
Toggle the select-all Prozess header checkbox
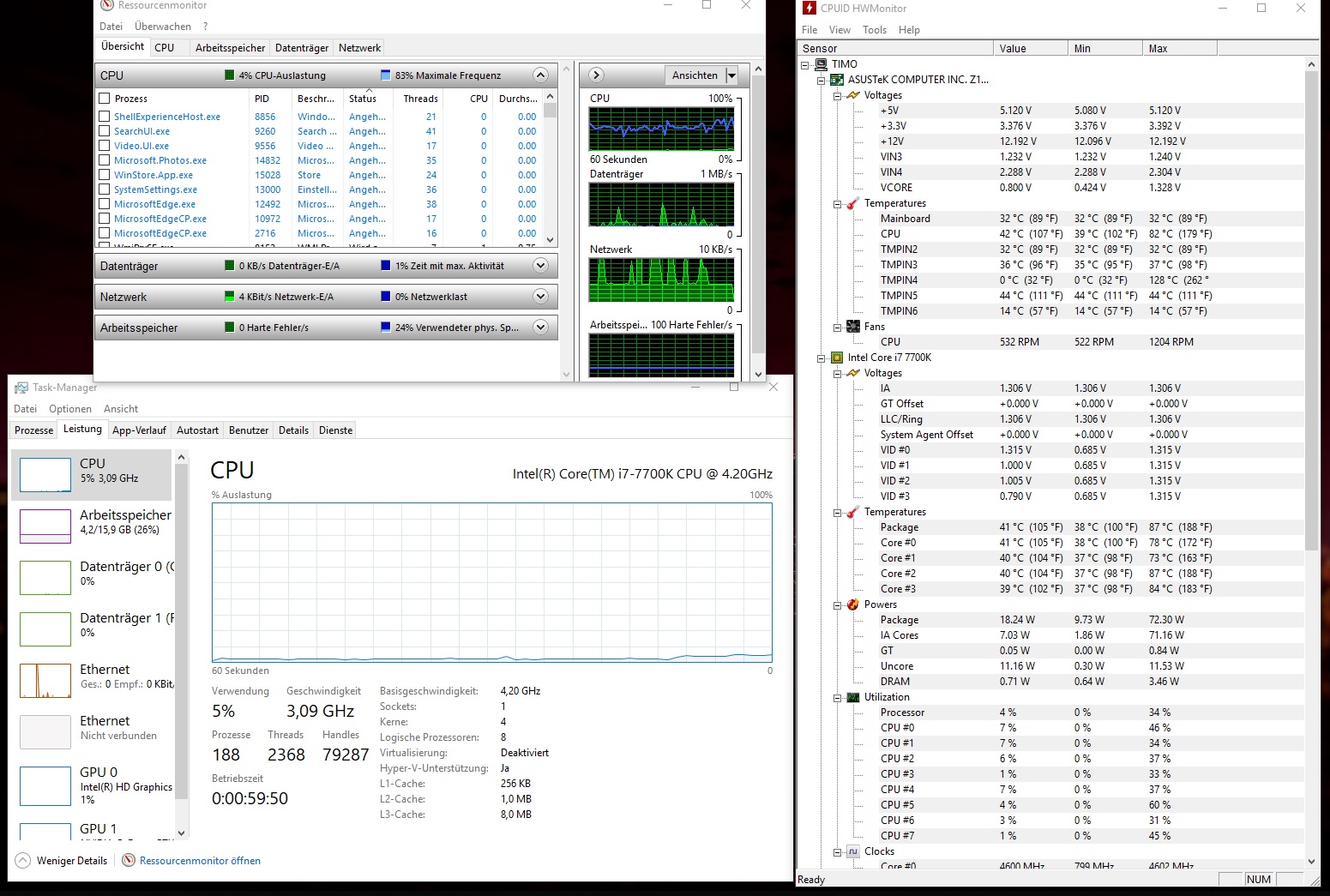(x=105, y=99)
